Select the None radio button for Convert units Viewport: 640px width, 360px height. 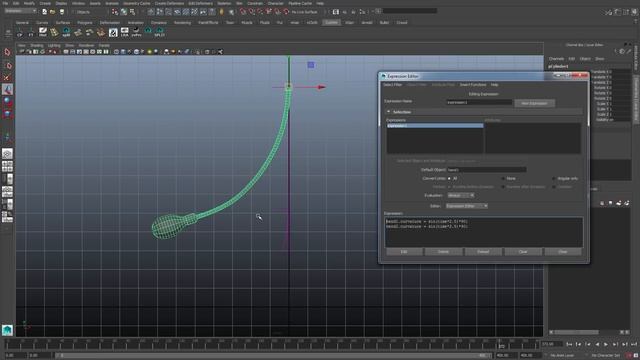coord(503,178)
